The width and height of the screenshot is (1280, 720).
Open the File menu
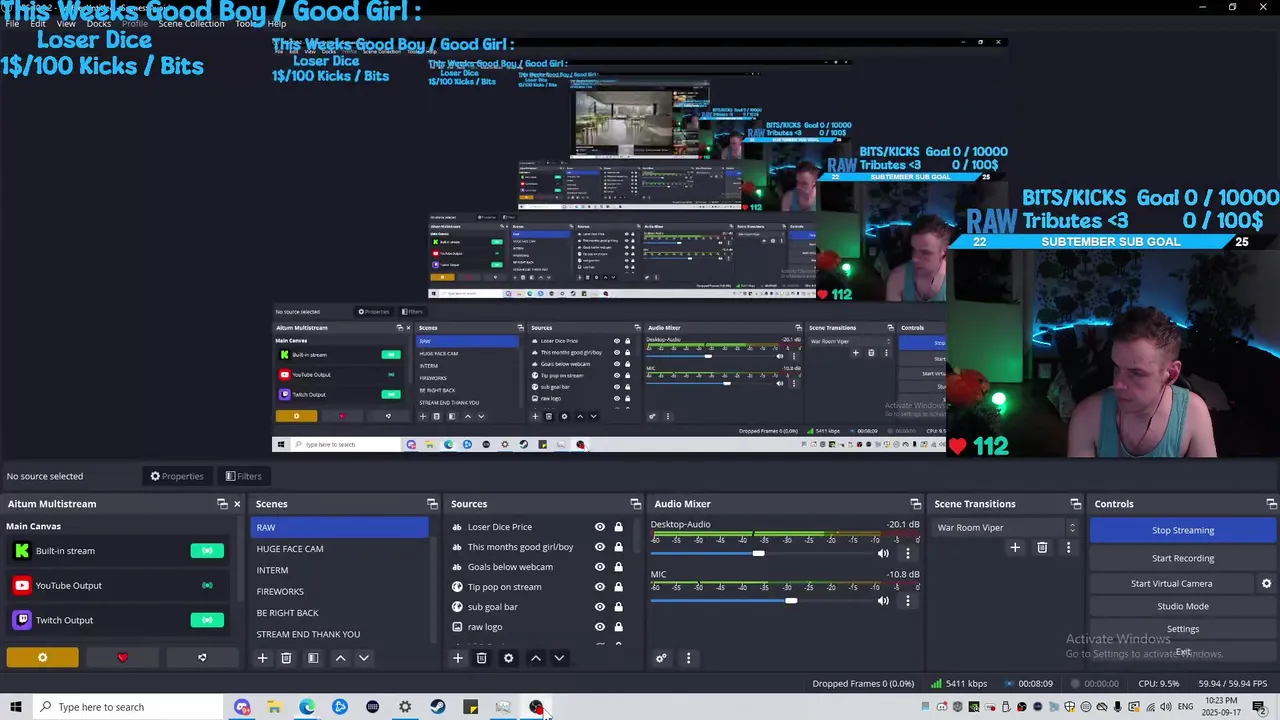click(12, 23)
